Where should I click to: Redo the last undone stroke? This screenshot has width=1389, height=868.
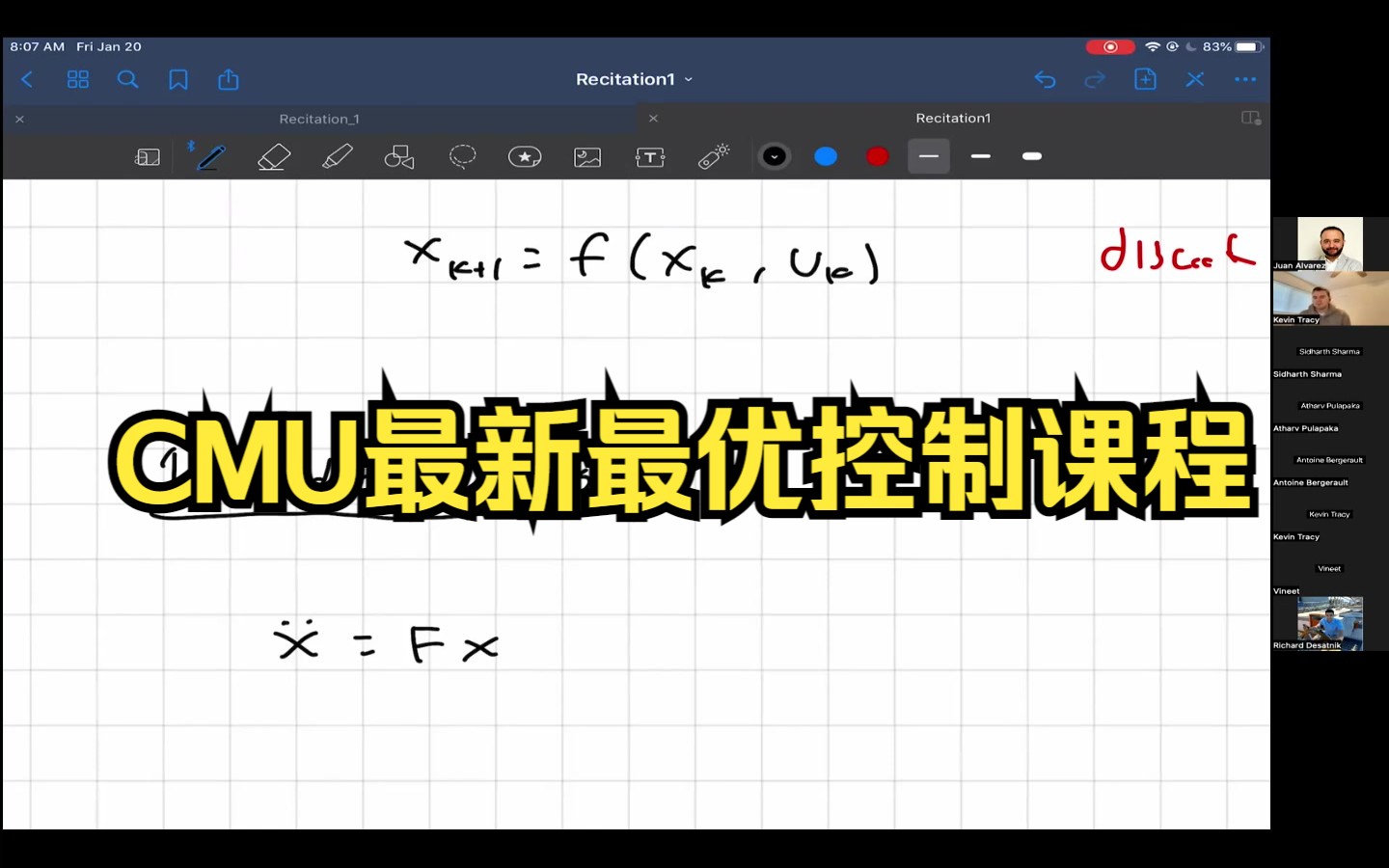pyautogui.click(x=1095, y=79)
